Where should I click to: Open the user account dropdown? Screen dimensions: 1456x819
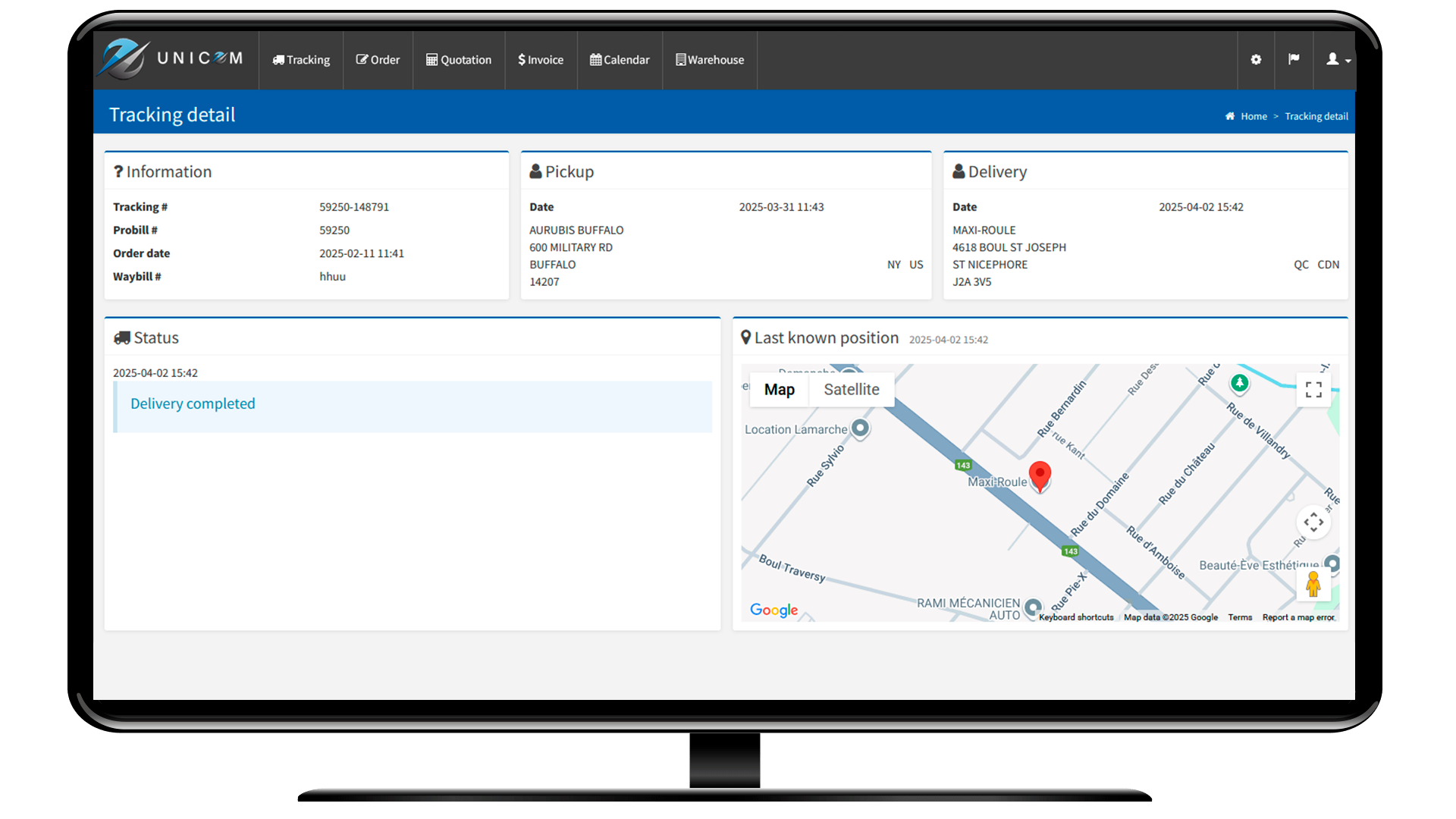[x=1337, y=59]
